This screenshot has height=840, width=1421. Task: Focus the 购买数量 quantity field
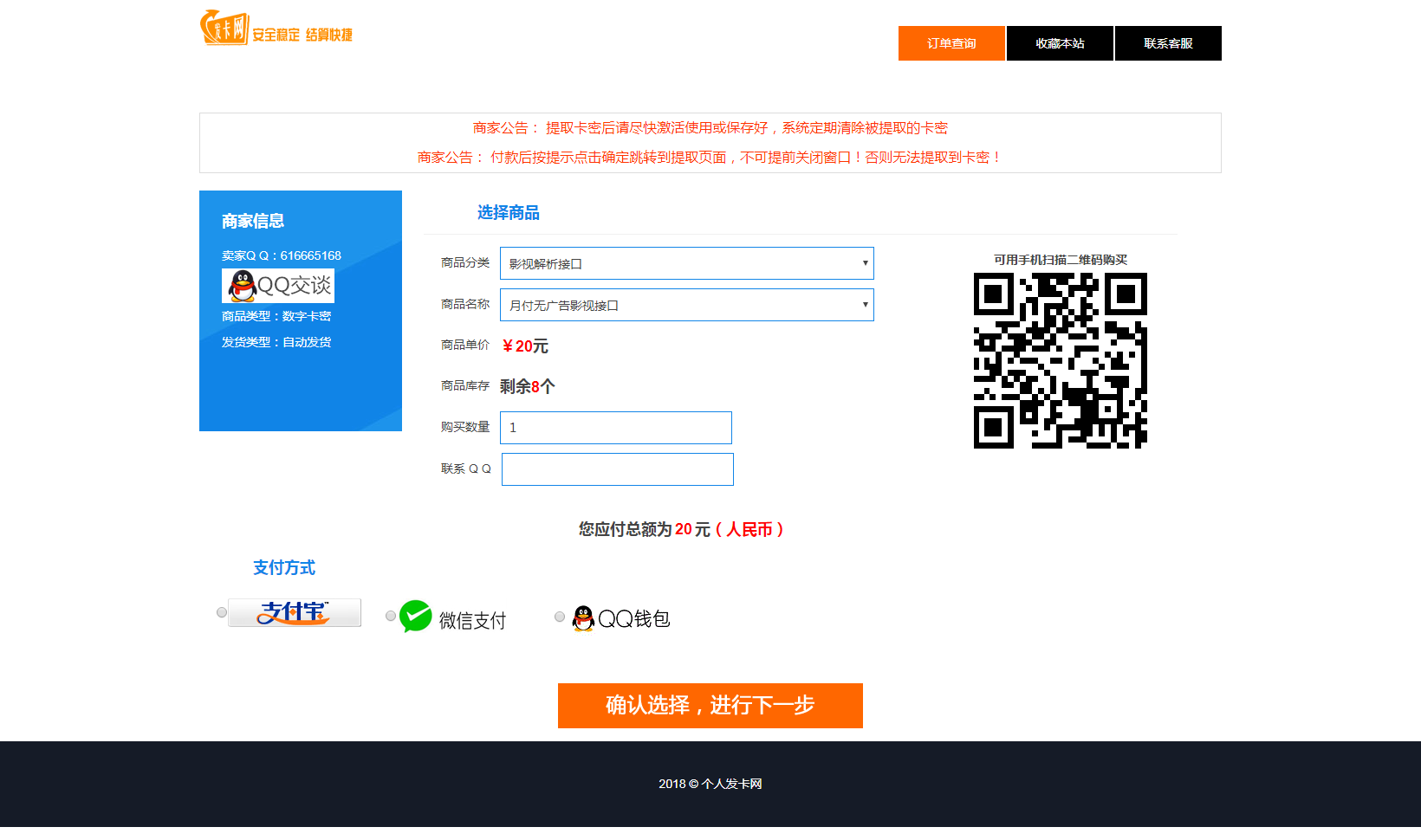[x=616, y=428]
